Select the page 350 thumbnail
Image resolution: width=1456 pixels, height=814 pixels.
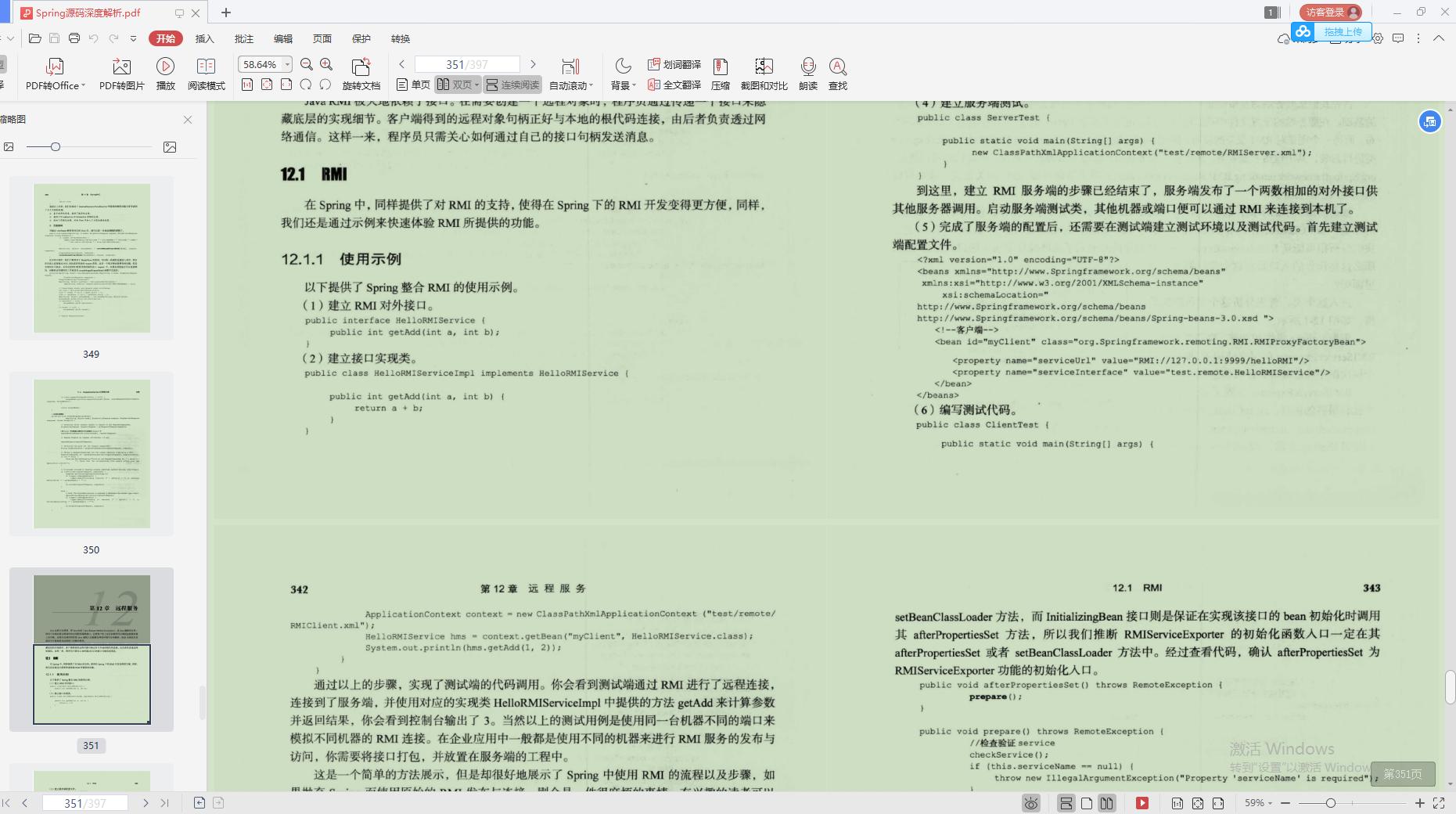[92, 454]
